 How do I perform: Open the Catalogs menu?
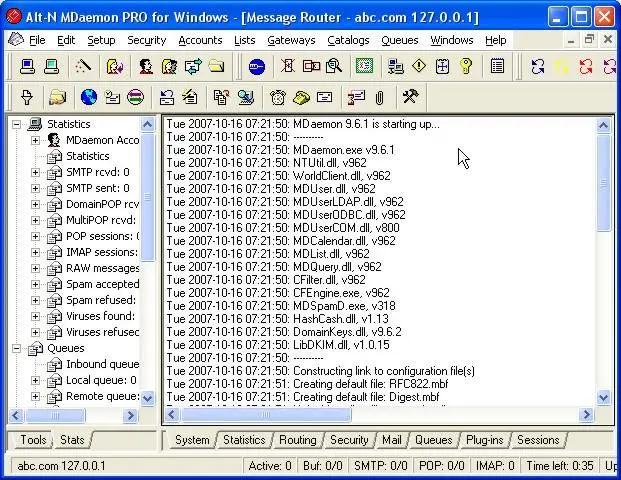click(x=348, y=40)
